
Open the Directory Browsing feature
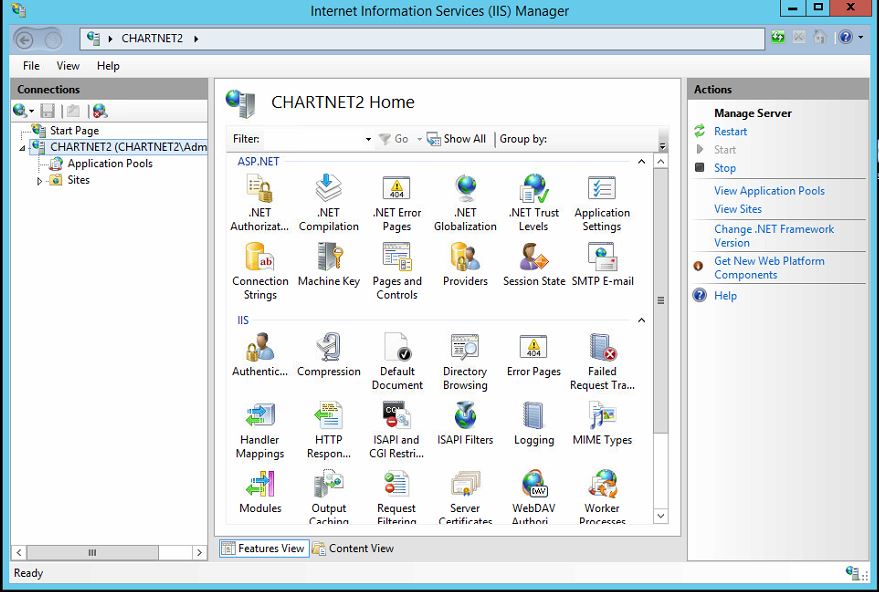465,362
